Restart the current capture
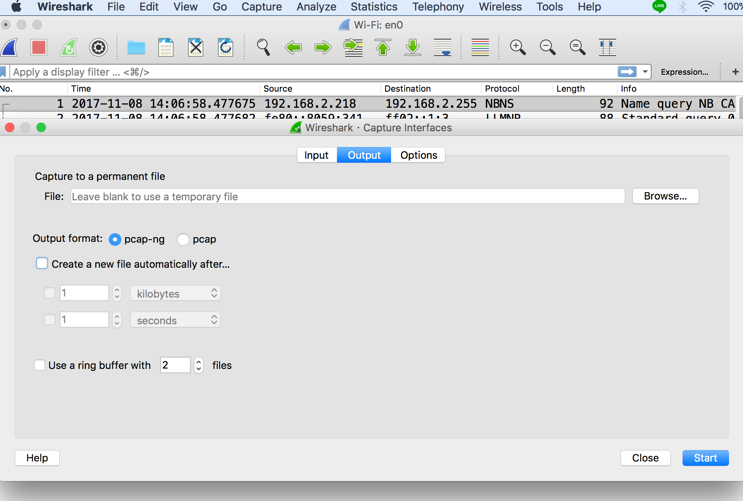 tap(68, 47)
